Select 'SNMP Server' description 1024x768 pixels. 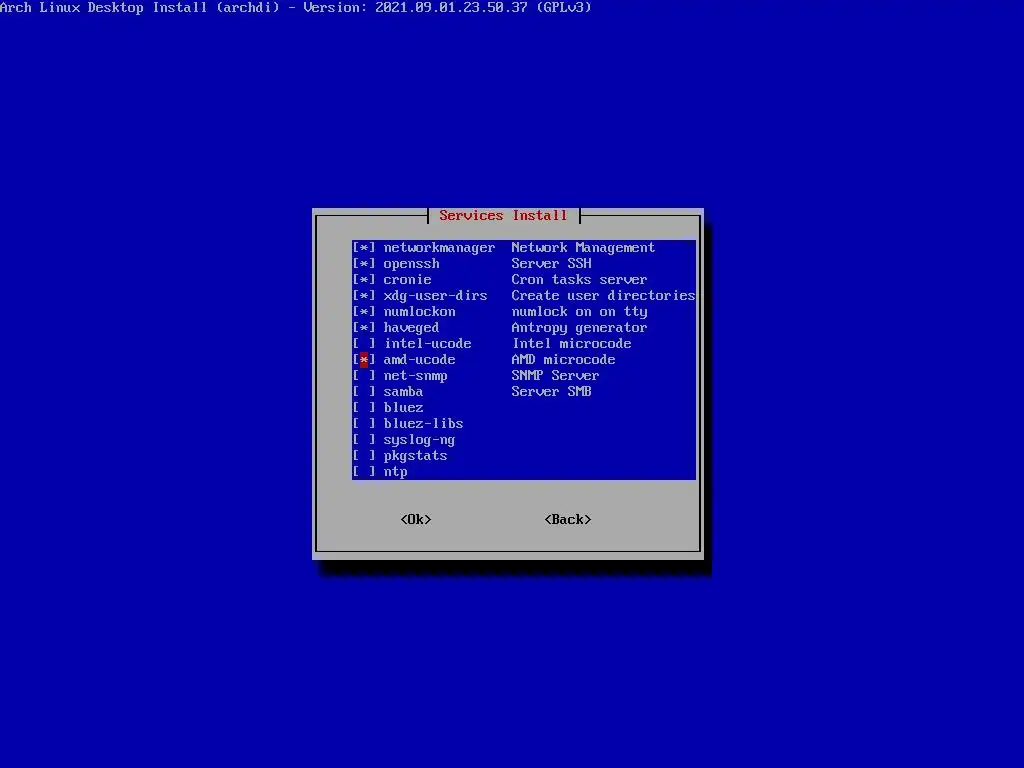click(x=555, y=376)
